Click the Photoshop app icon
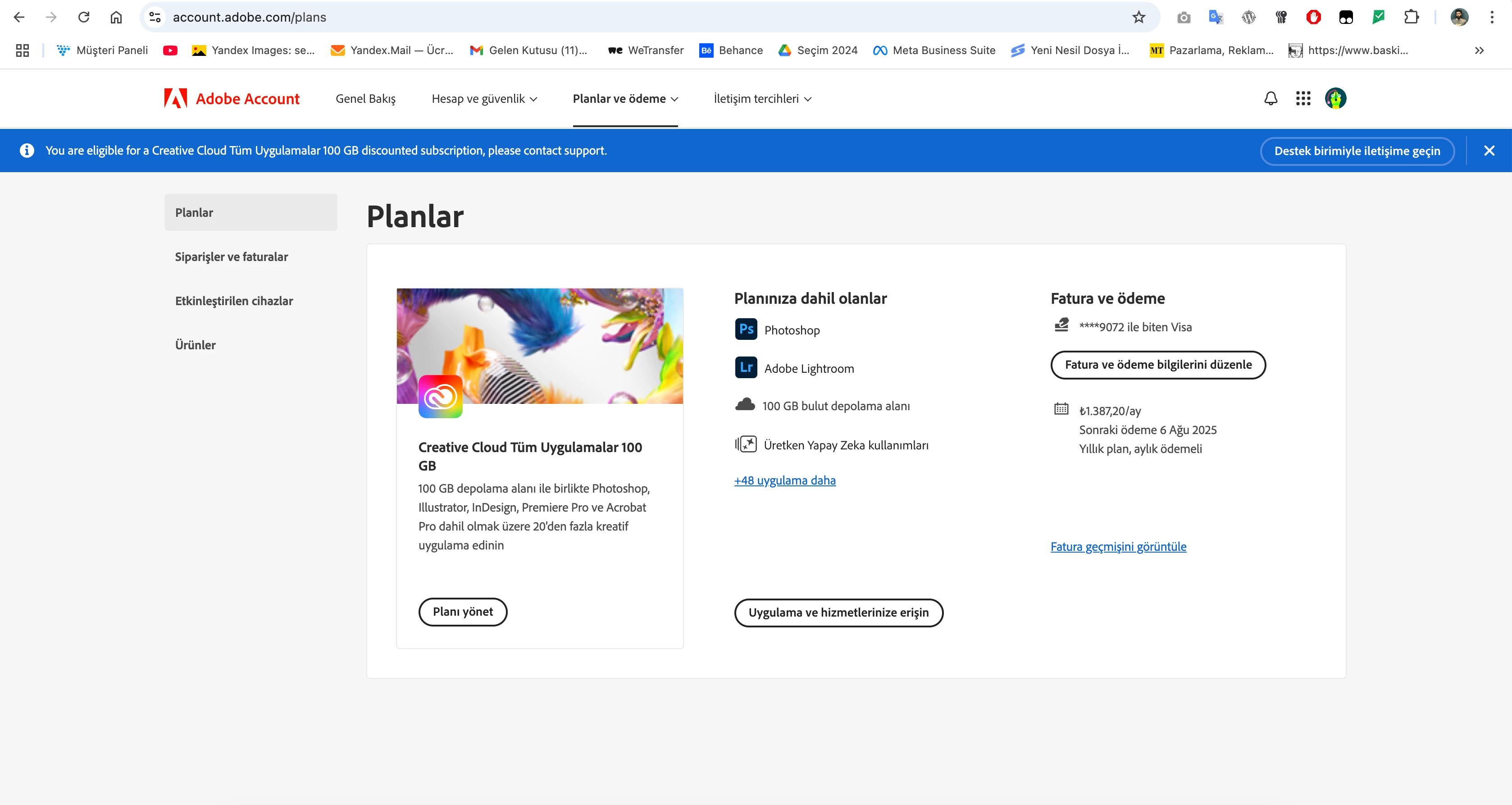This screenshot has width=1512, height=805. (x=746, y=329)
